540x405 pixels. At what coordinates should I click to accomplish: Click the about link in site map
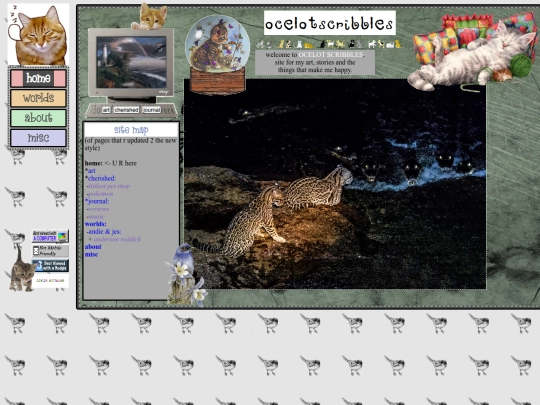pyautogui.click(x=93, y=247)
